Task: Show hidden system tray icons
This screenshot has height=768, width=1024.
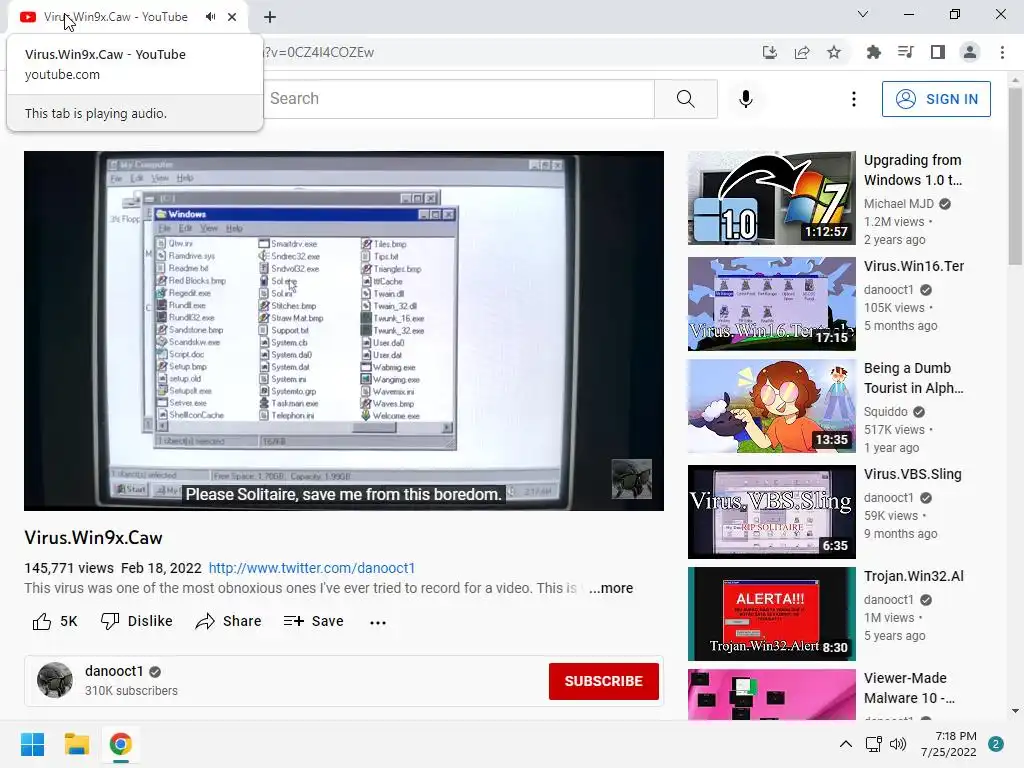Action: tap(845, 744)
